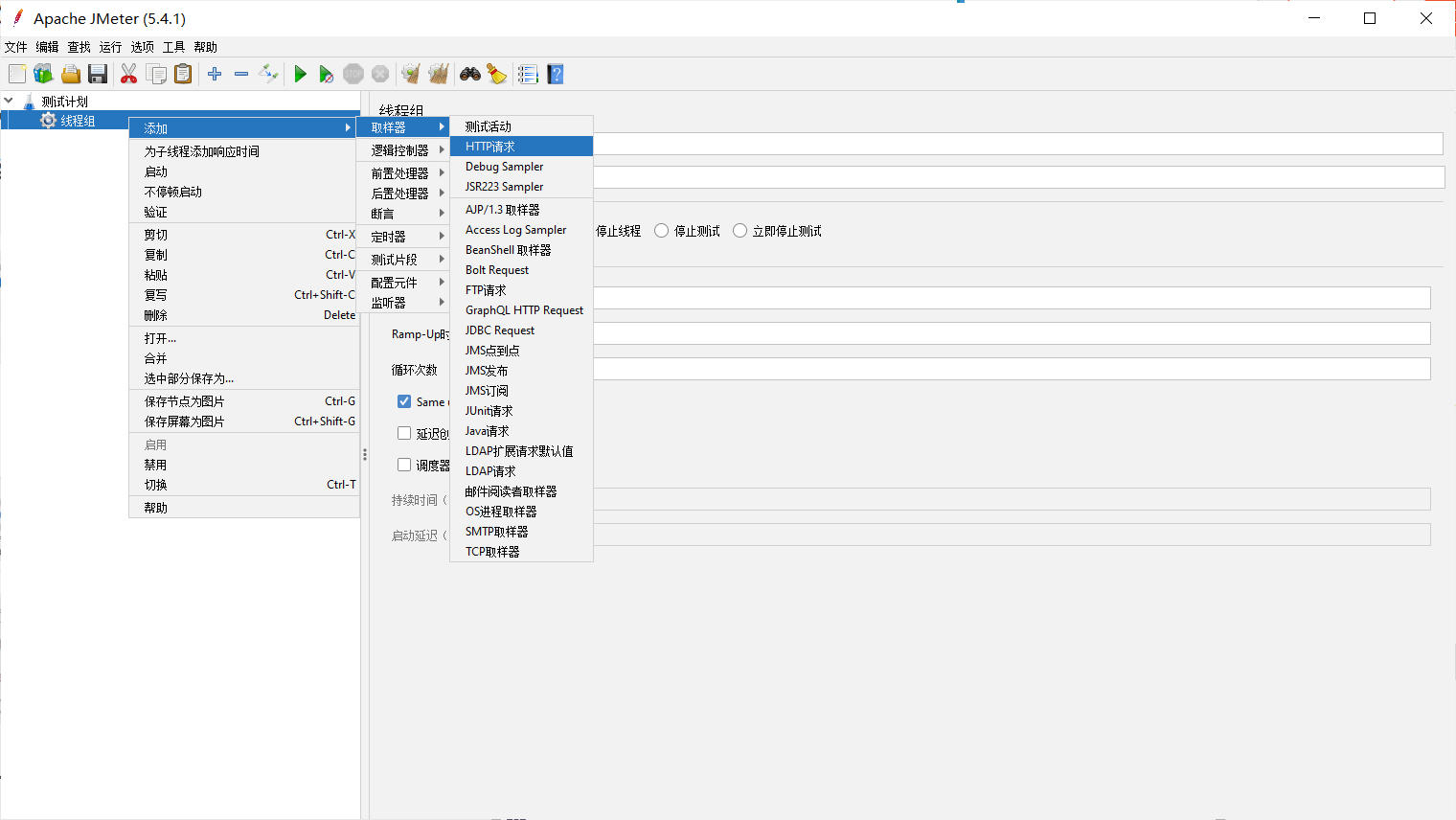This screenshot has width=1456, height=820.
Task: Open the 文件 menu
Action: coord(15,47)
